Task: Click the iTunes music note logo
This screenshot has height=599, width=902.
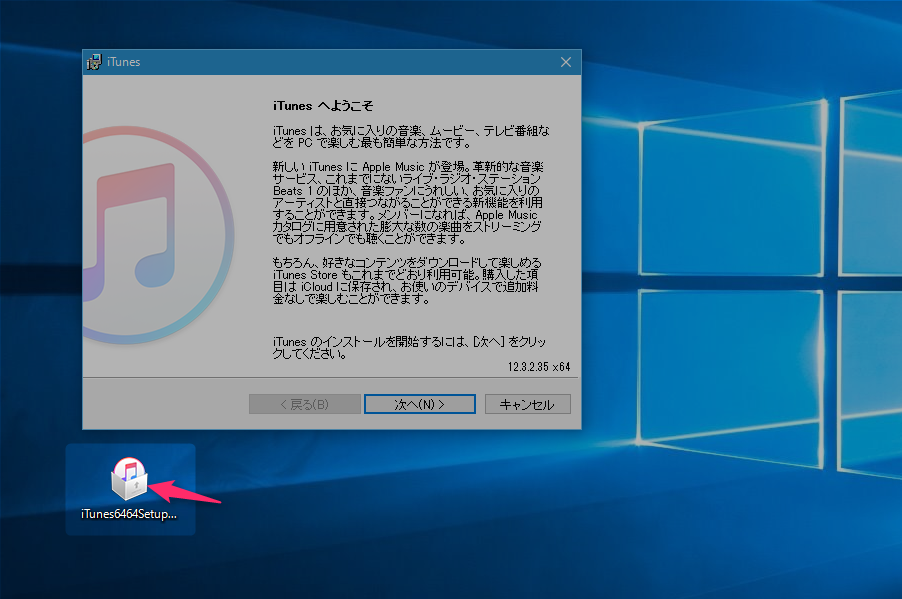Action: pyautogui.click(x=158, y=235)
